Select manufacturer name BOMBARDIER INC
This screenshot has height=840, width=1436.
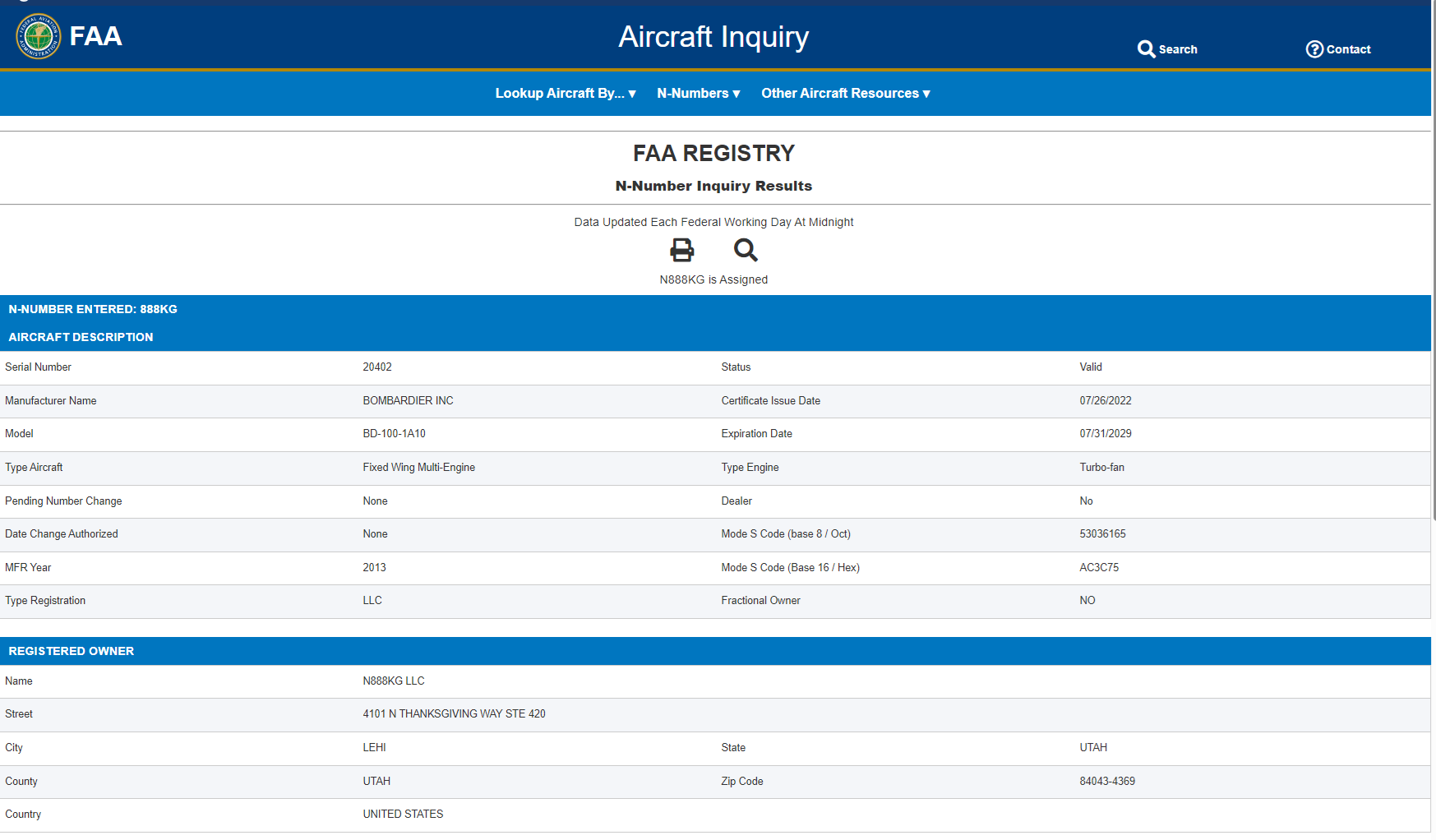click(409, 401)
